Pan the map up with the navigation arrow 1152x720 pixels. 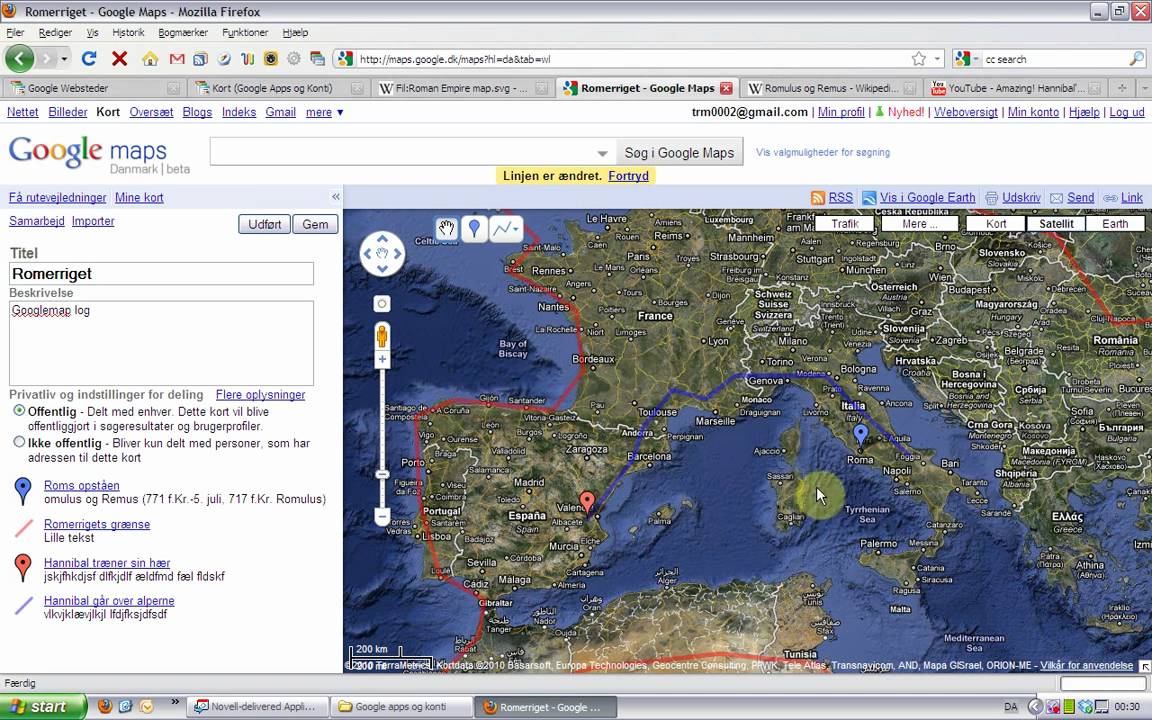click(x=382, y=238)
